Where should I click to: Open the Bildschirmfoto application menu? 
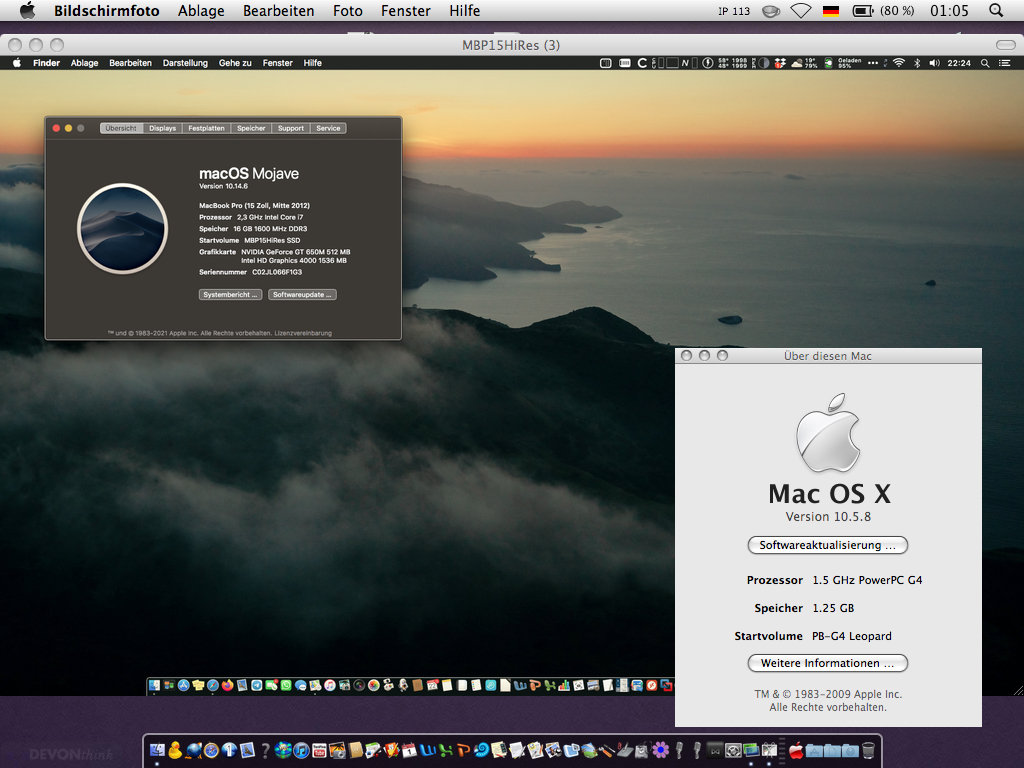(106, 10)
